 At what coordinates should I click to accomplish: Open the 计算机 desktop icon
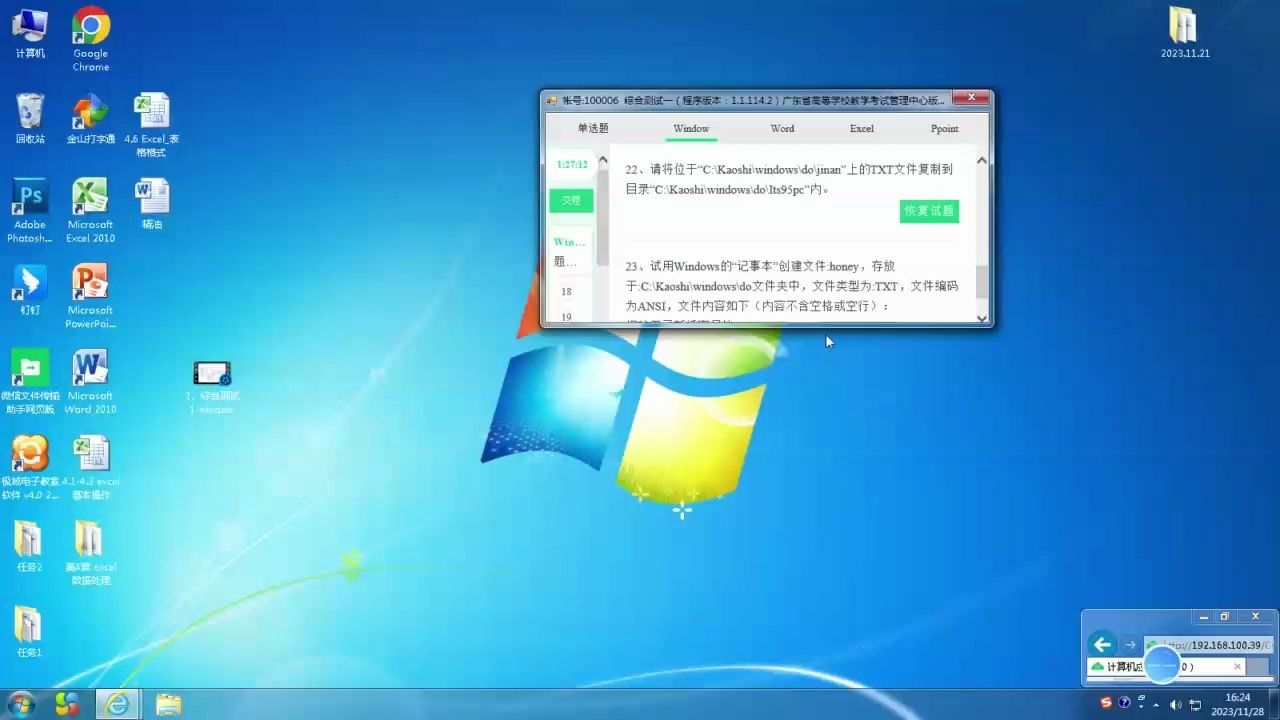point(30,34)
